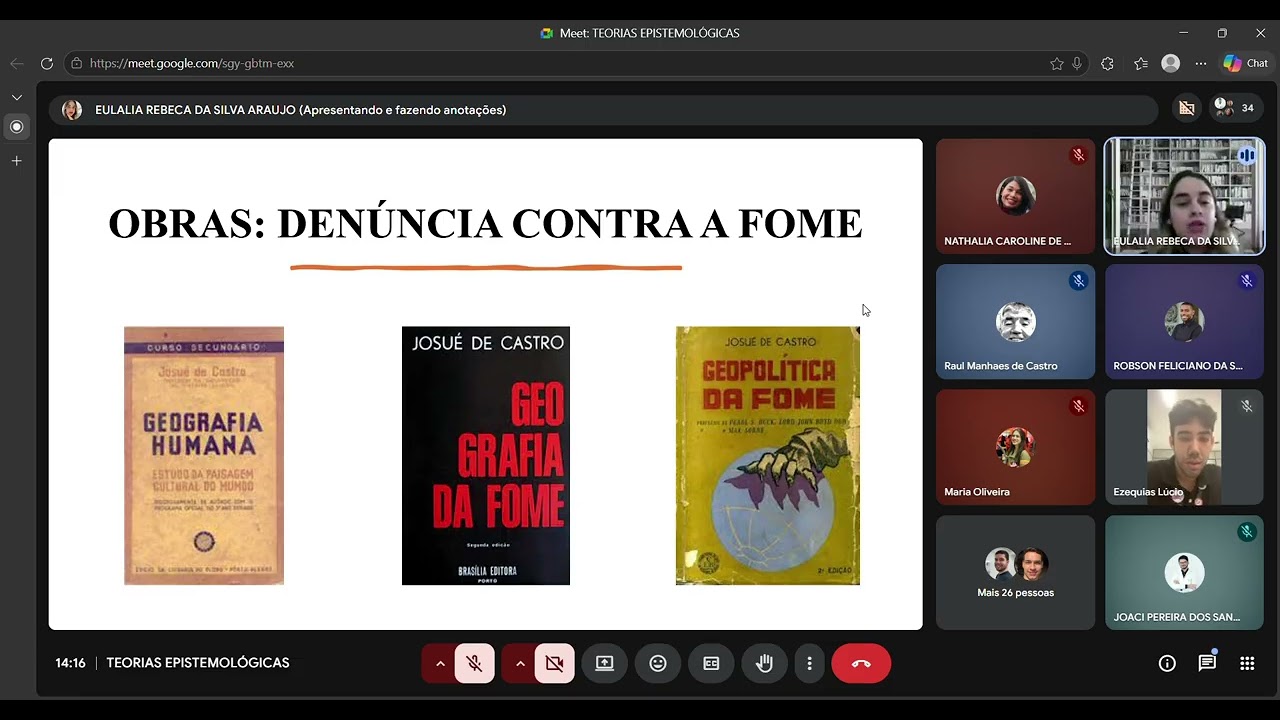This screenshot has width=1280, height=720.
Task: Open meeting details info icon
Action: pyautogui.click(x=1167, y=663)
